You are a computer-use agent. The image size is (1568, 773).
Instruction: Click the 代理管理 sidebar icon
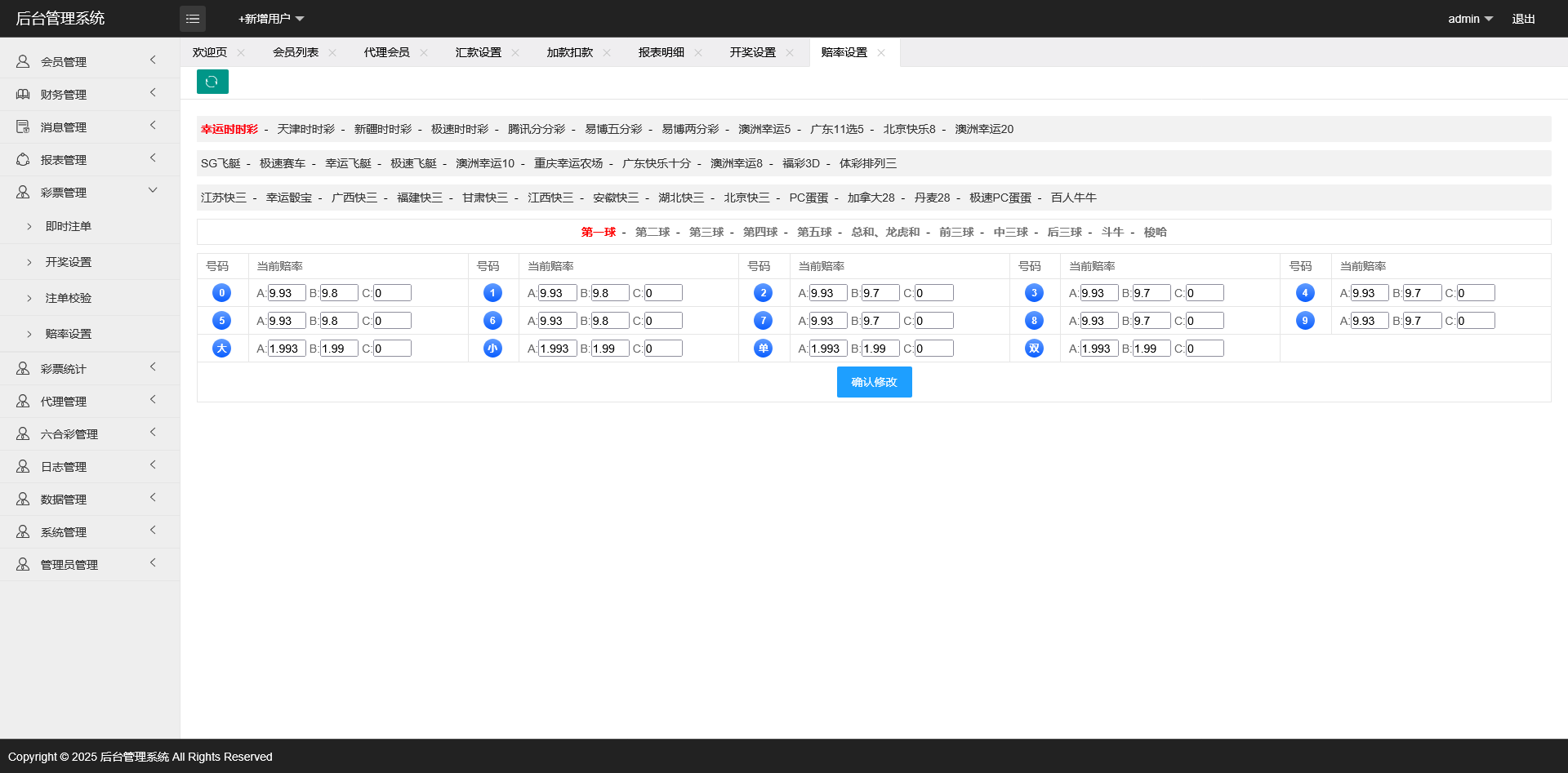pos(23,401)
